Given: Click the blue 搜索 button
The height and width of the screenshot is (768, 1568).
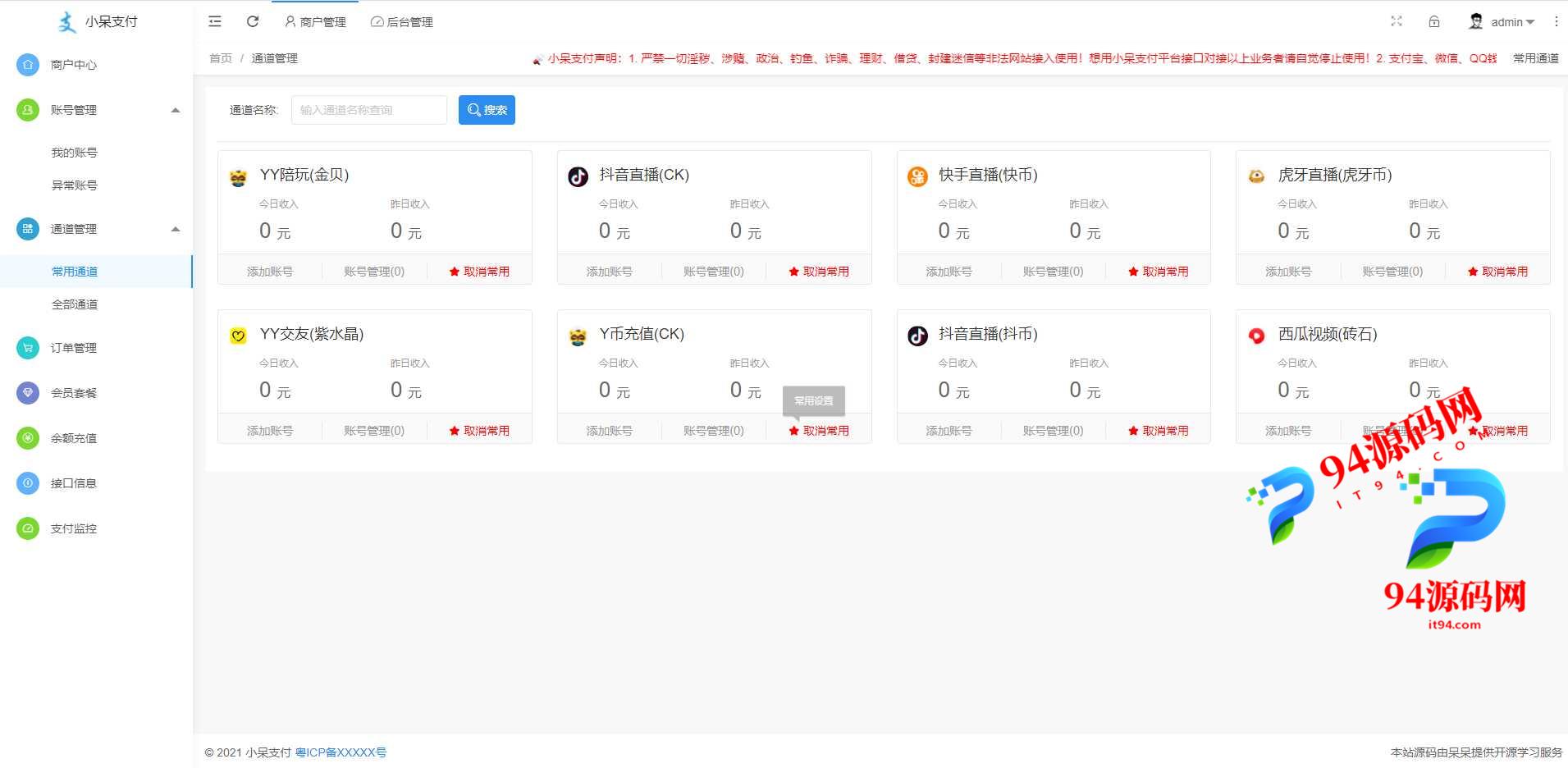Looking at the screenshot, I should (x=487, y=110).
